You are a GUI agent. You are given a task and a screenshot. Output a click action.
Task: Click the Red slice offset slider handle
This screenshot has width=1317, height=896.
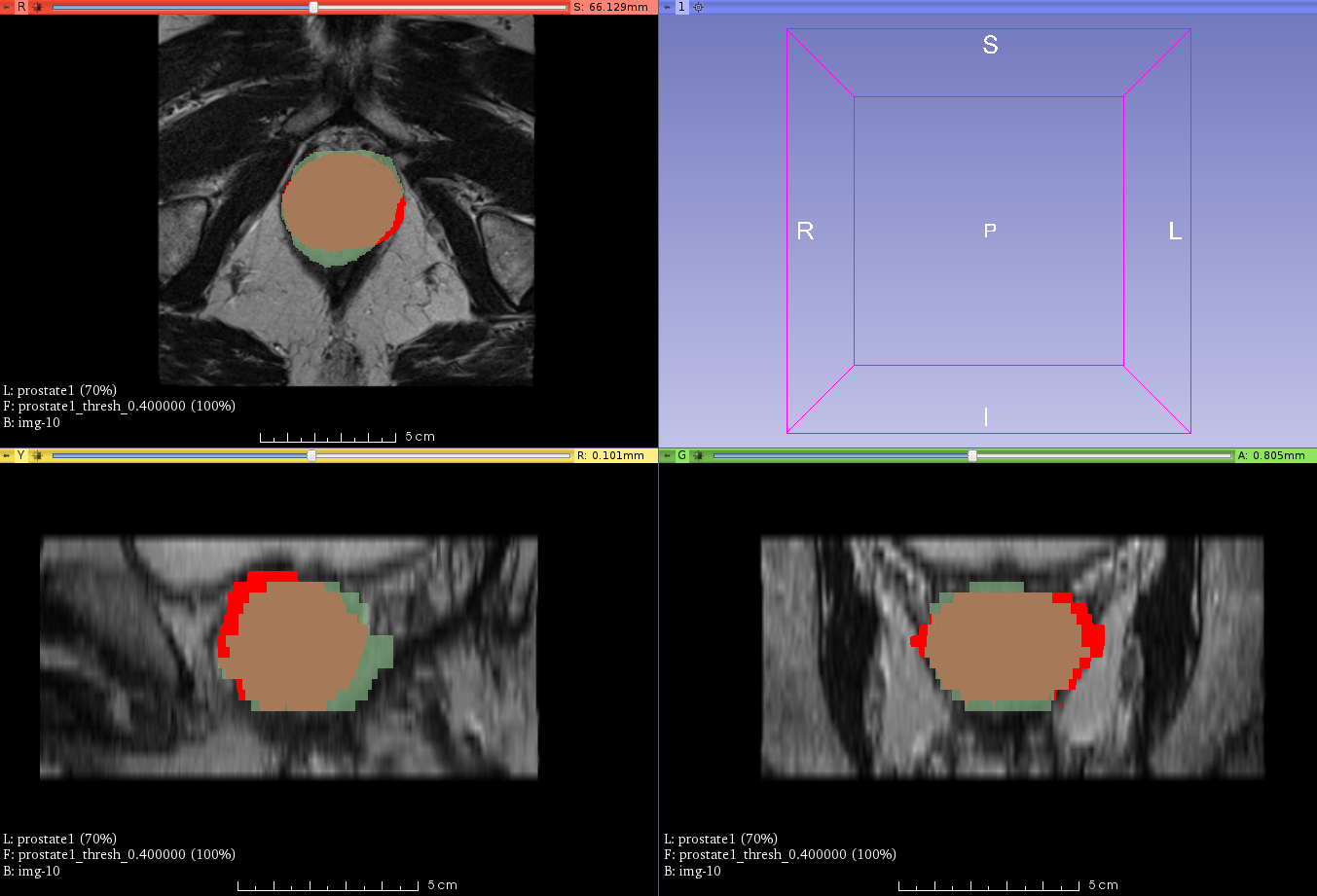[x=313, y=7]
